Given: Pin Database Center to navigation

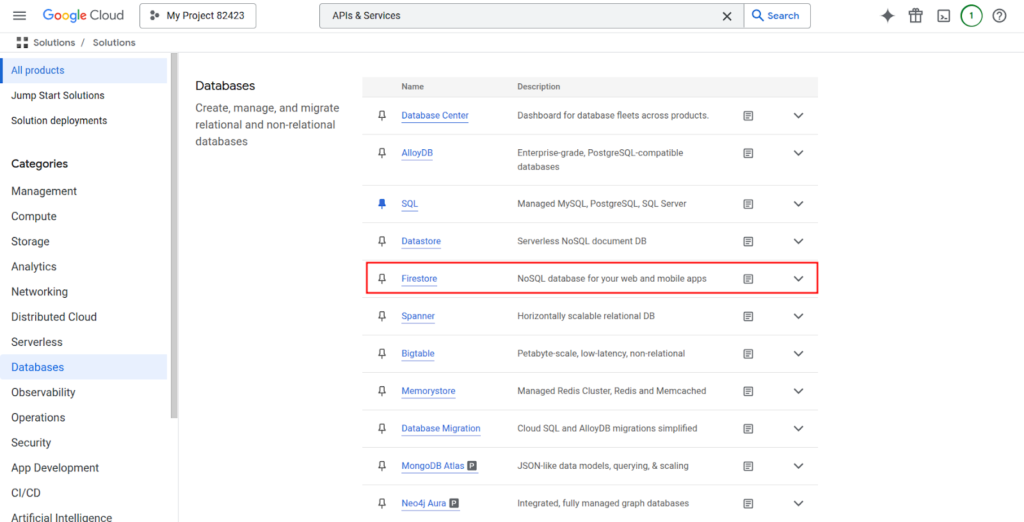Looking at the screenshot, I should pos(382,116).
